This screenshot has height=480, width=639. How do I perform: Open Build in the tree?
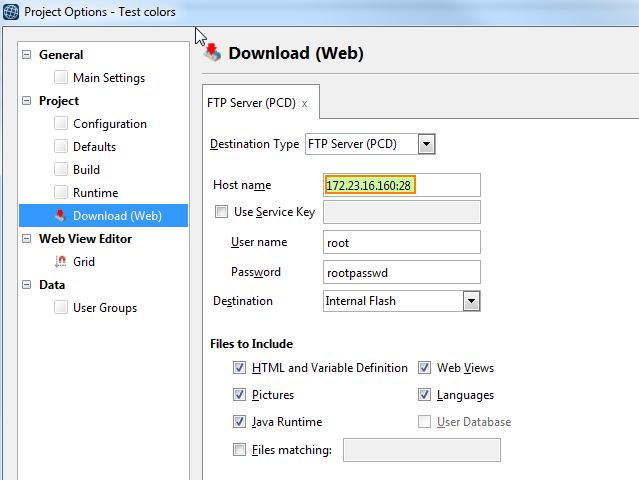[86, 170]
